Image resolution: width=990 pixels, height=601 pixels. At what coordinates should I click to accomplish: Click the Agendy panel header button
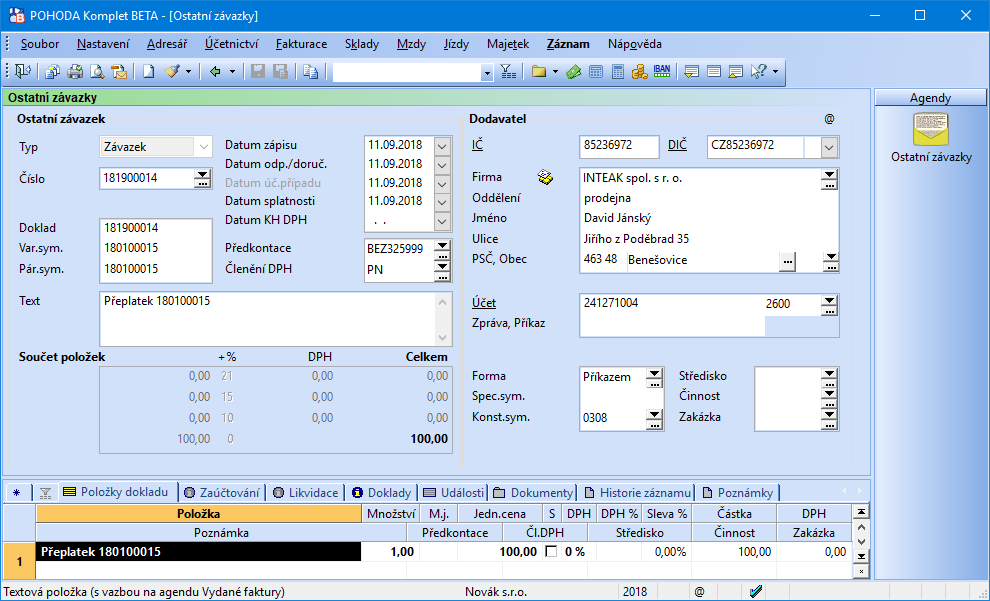930,98
